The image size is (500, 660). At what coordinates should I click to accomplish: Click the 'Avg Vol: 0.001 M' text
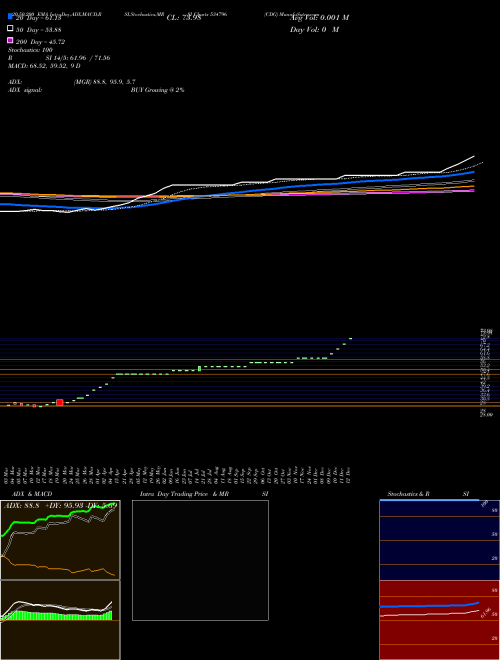pyautogui.click(x=319, y=18)
